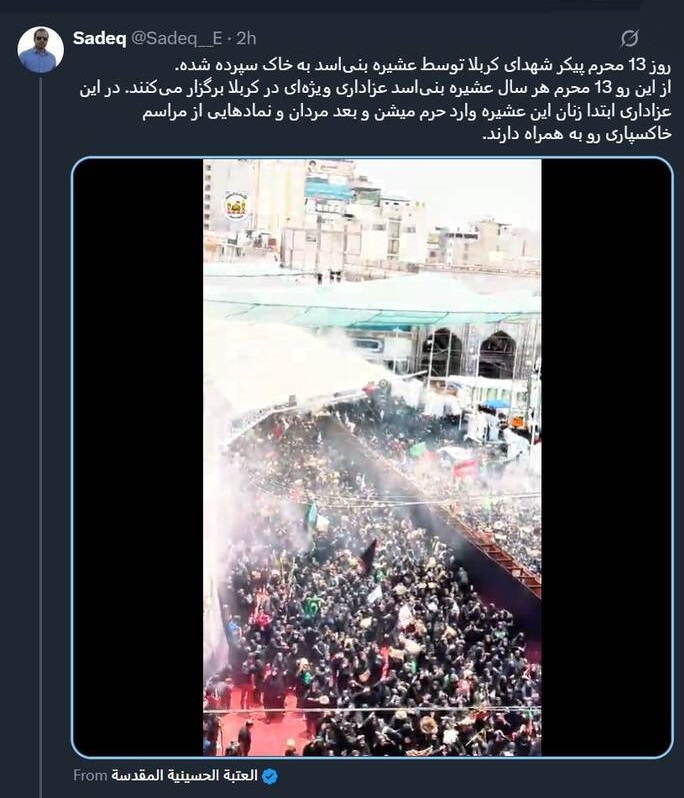Click the left black bar of video
Screen dimensions: 684x798
tap(138, 457)
